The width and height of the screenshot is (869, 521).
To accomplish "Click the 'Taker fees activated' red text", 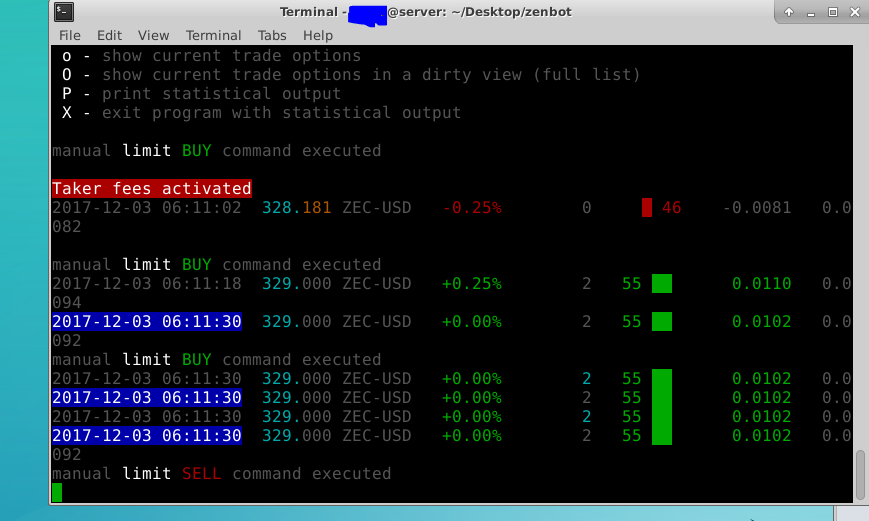I will (x=152, y=188).
